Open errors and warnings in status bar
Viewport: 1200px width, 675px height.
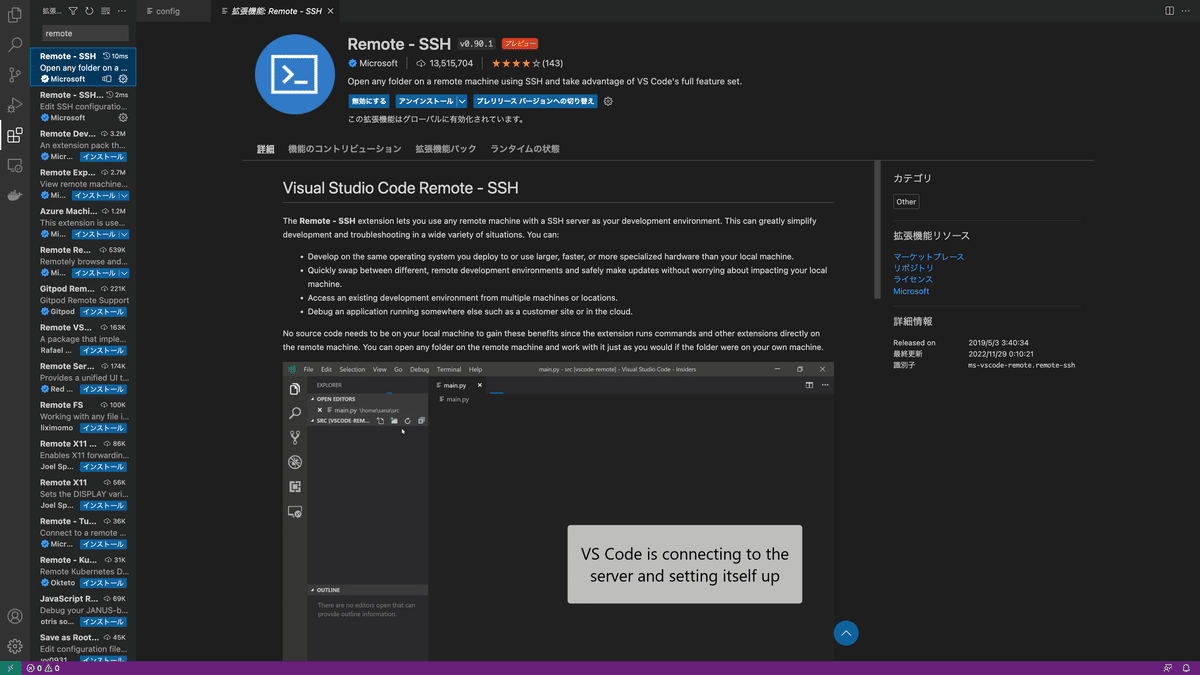point(43,668)
